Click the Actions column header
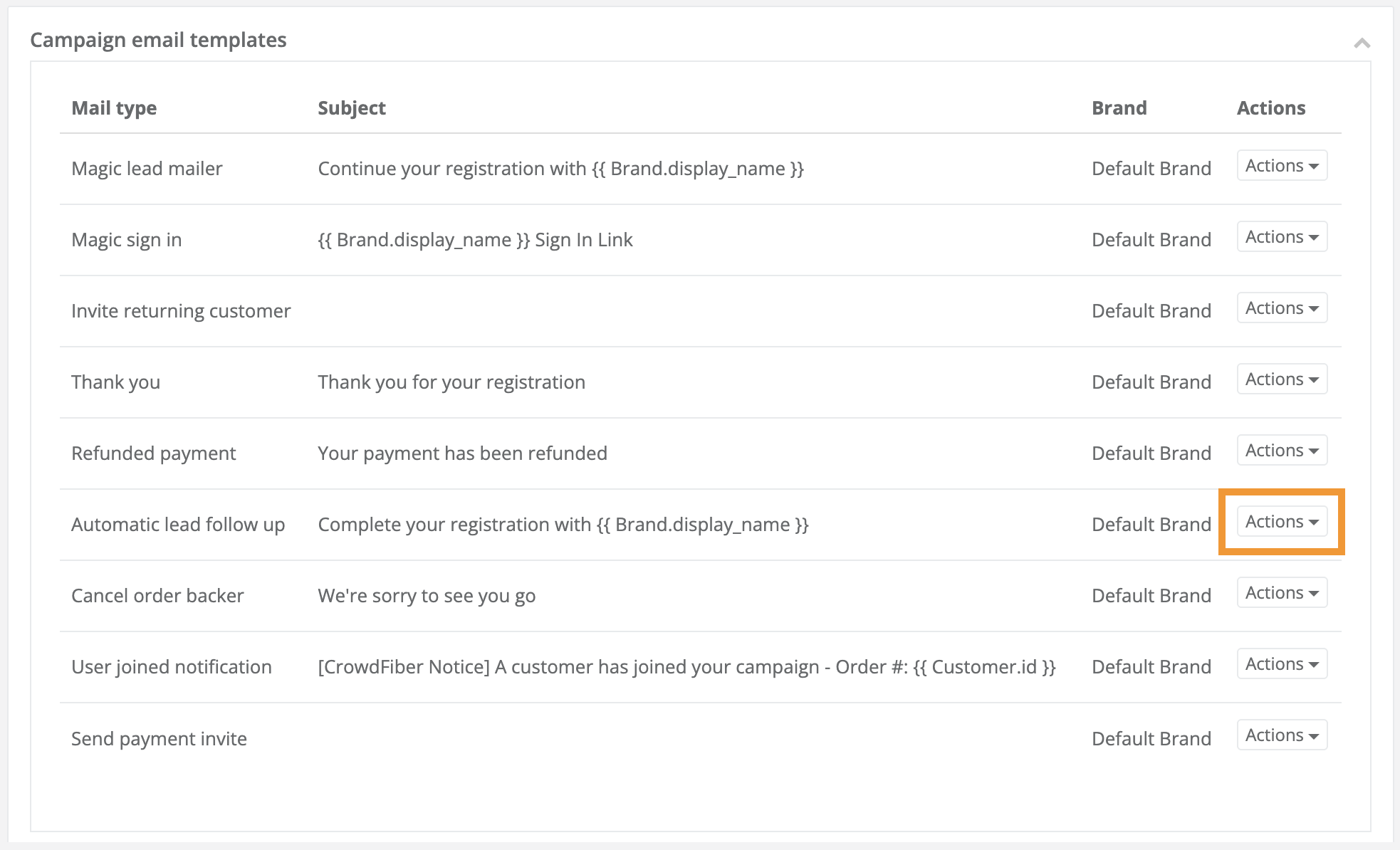 coord(1270,107)
